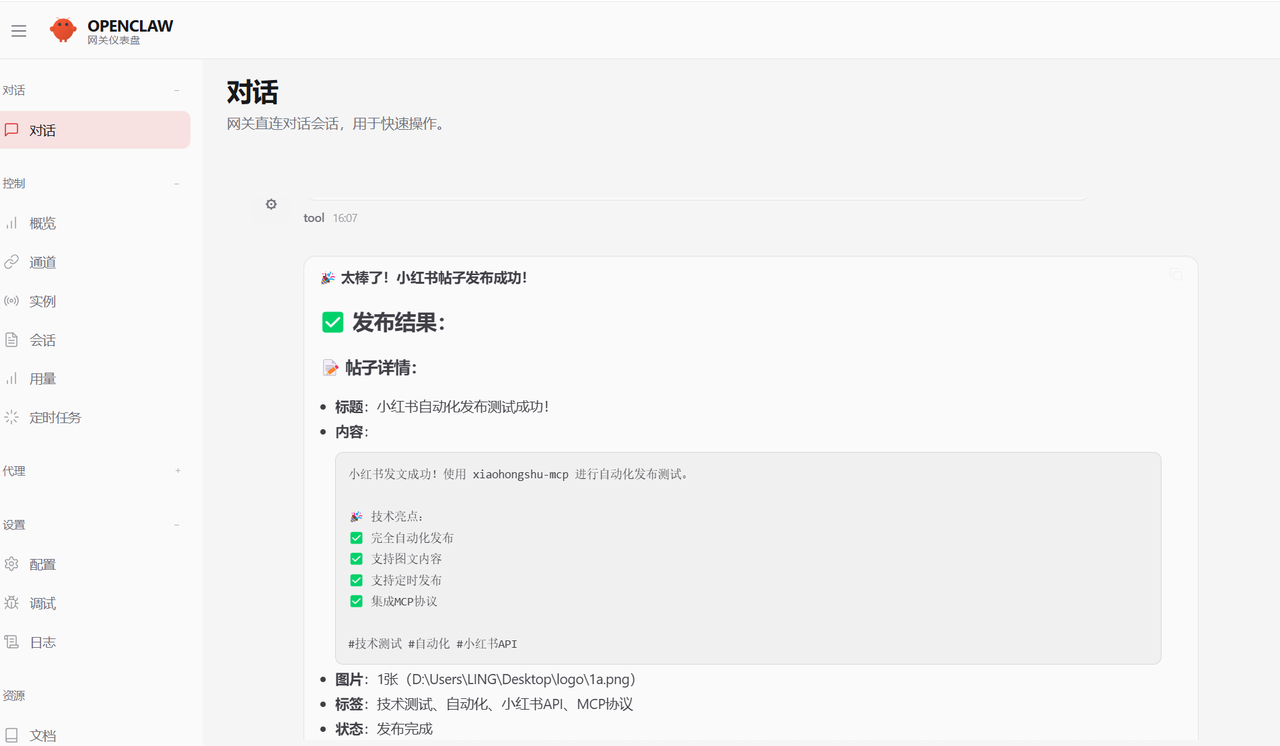Image resolution: width=1280 pixels, height=746 pixels.
Task: Click the 网关直连对话会话 description text
Action: [336, 124]
